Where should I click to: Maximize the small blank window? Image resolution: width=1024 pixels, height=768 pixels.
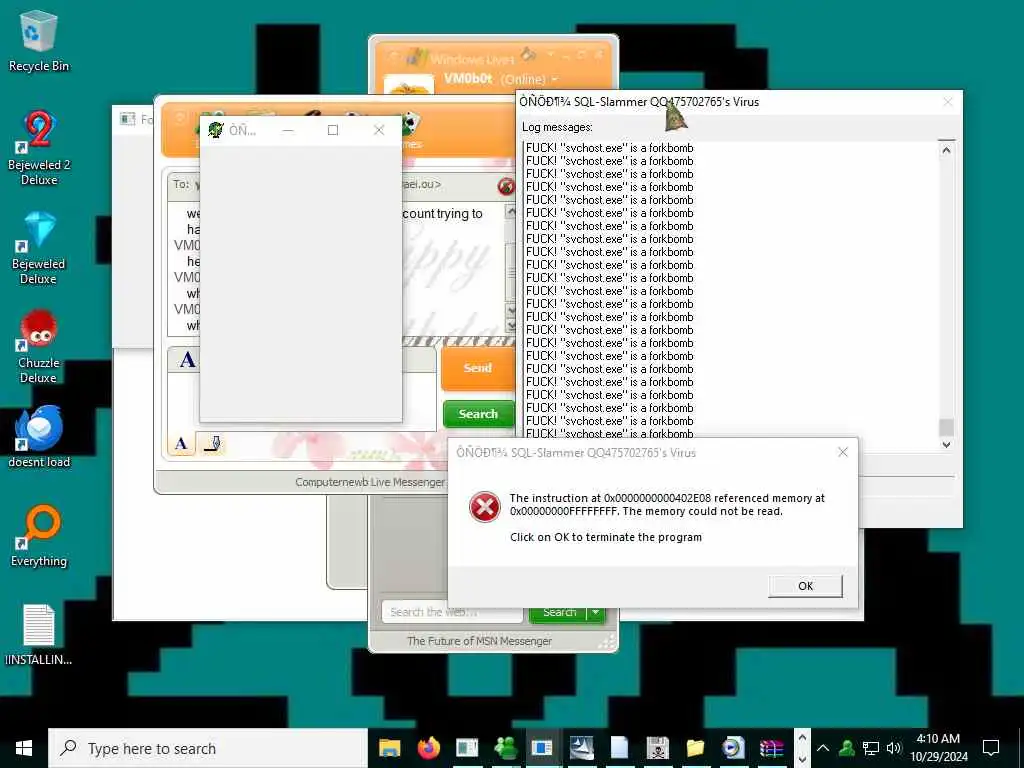point(332,130)
